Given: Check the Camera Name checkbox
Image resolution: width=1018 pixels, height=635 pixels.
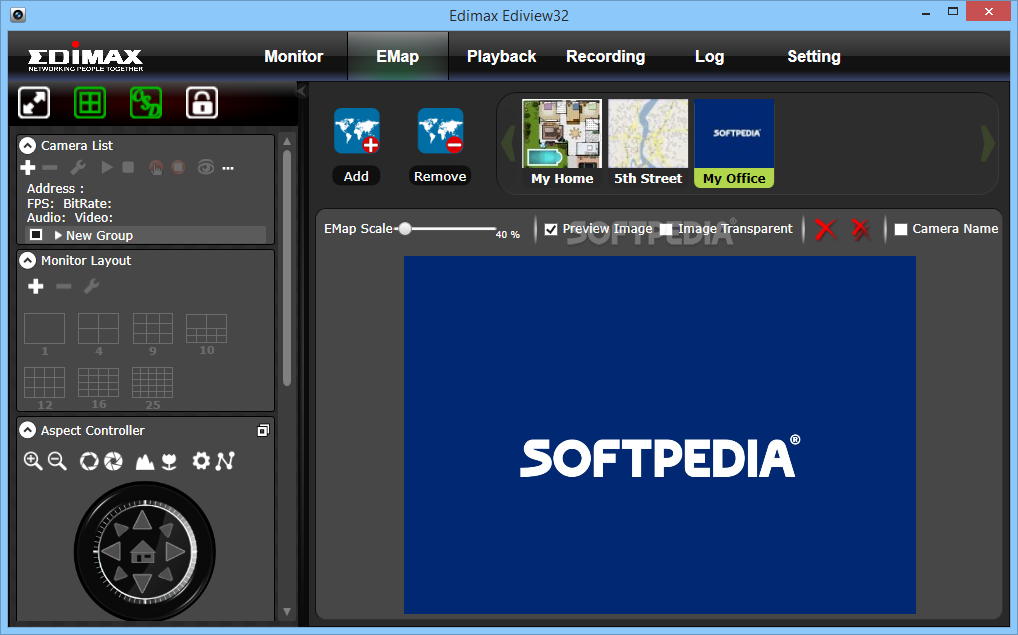Looking at the screenshot, I should click(901, 229).
